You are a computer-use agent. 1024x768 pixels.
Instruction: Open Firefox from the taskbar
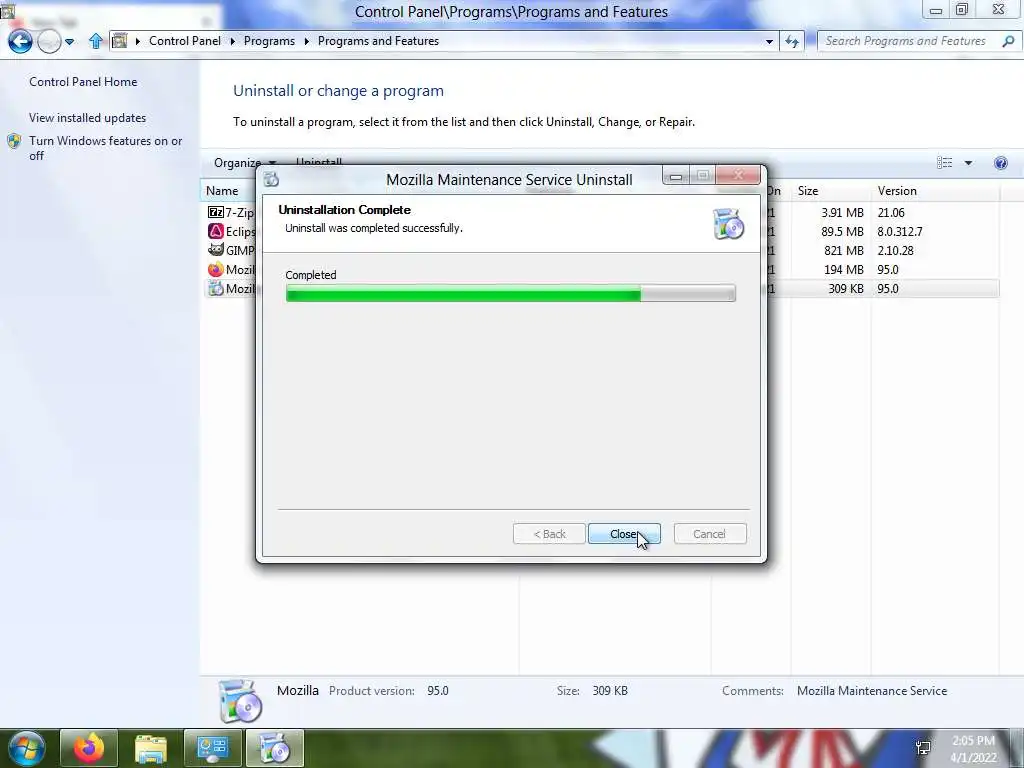89,748
